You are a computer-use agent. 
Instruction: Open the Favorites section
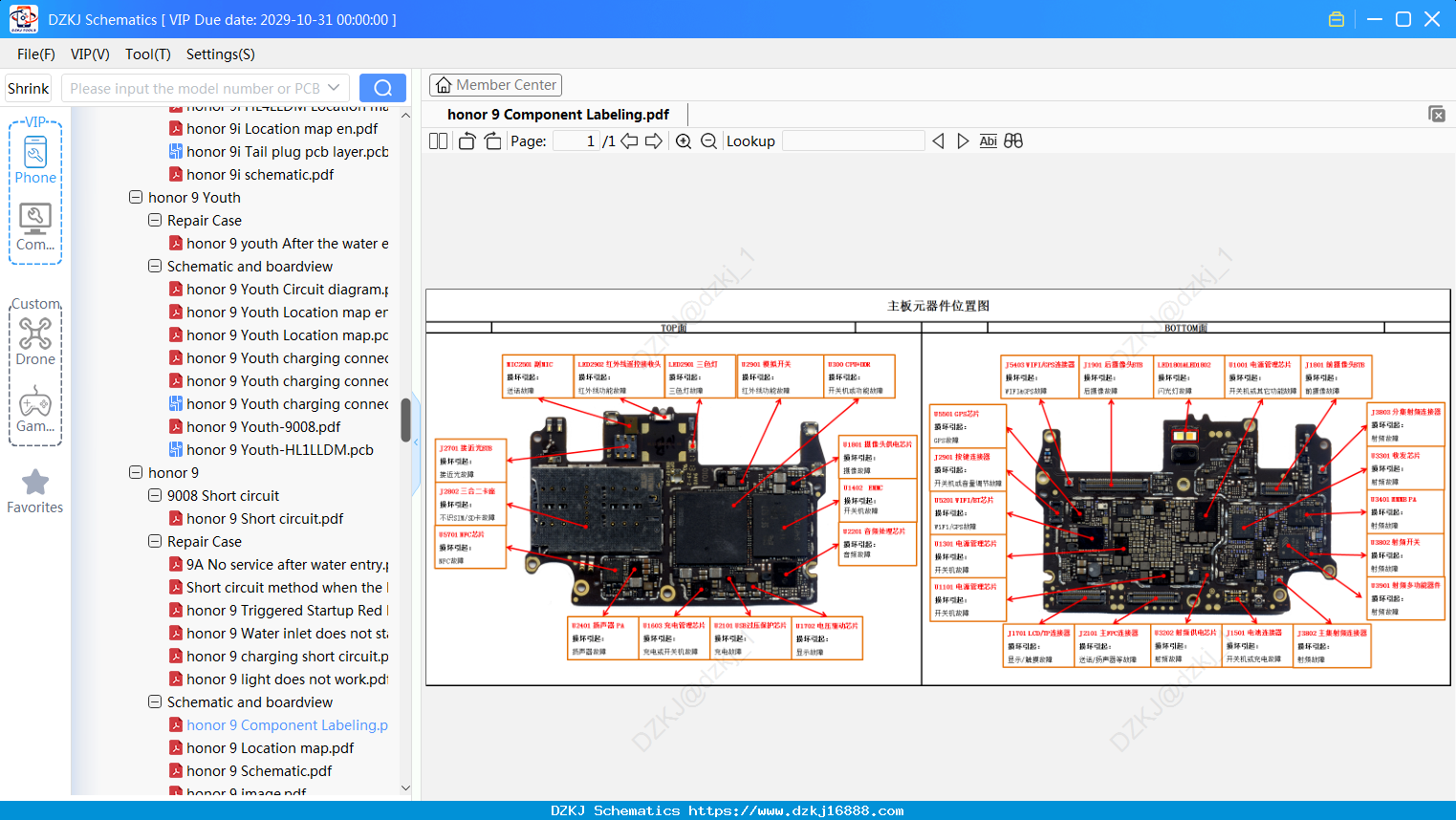point(35,491)
